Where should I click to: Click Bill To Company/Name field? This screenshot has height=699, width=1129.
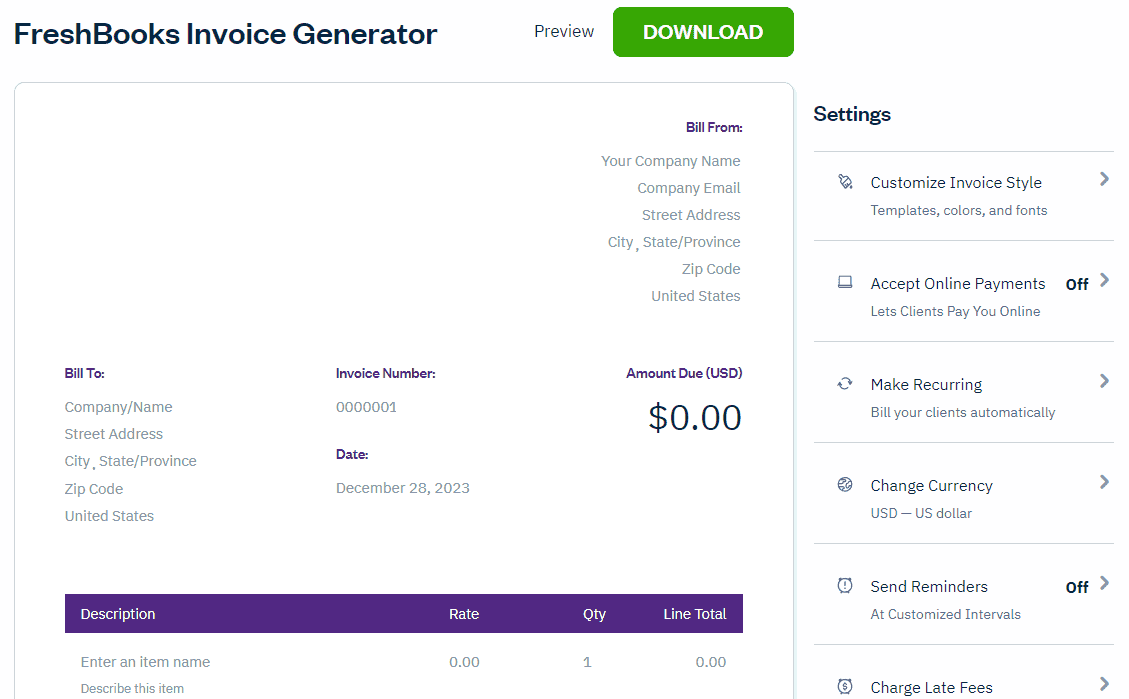[119, 407]
